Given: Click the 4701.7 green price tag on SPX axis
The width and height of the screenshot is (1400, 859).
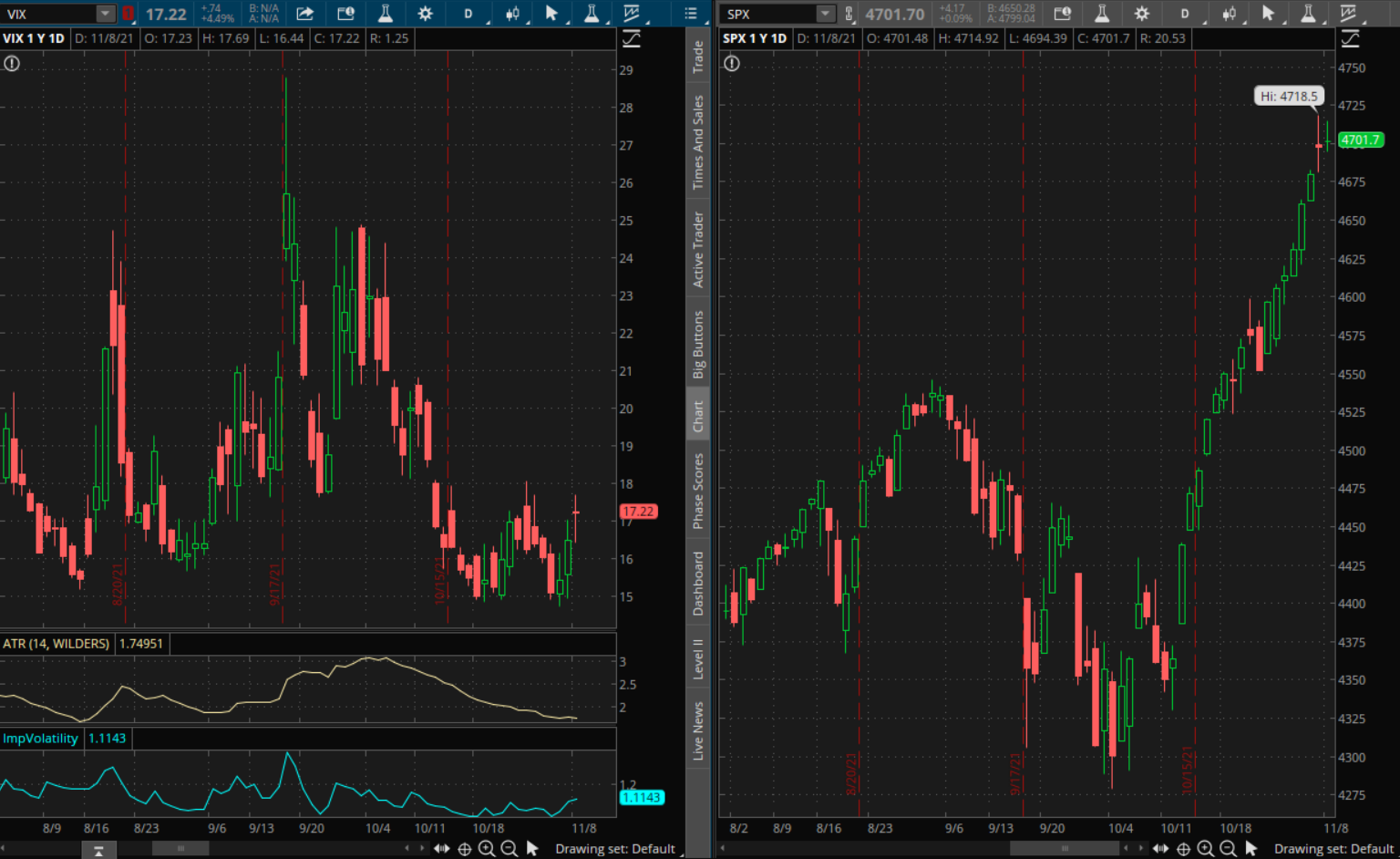Looking at the screenshot, I should (x=1360, y=140).
